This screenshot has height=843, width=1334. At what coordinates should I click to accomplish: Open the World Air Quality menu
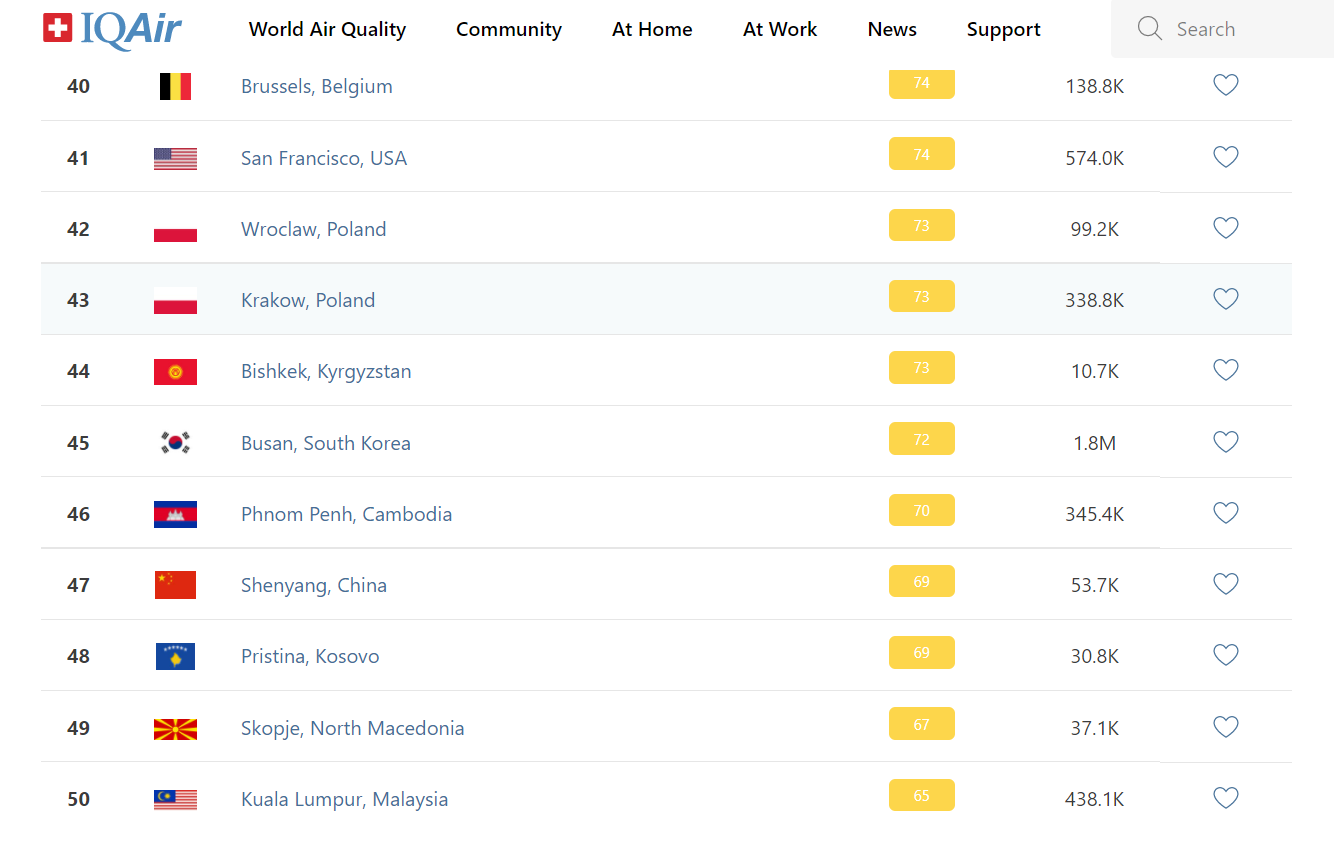[327, 30]
